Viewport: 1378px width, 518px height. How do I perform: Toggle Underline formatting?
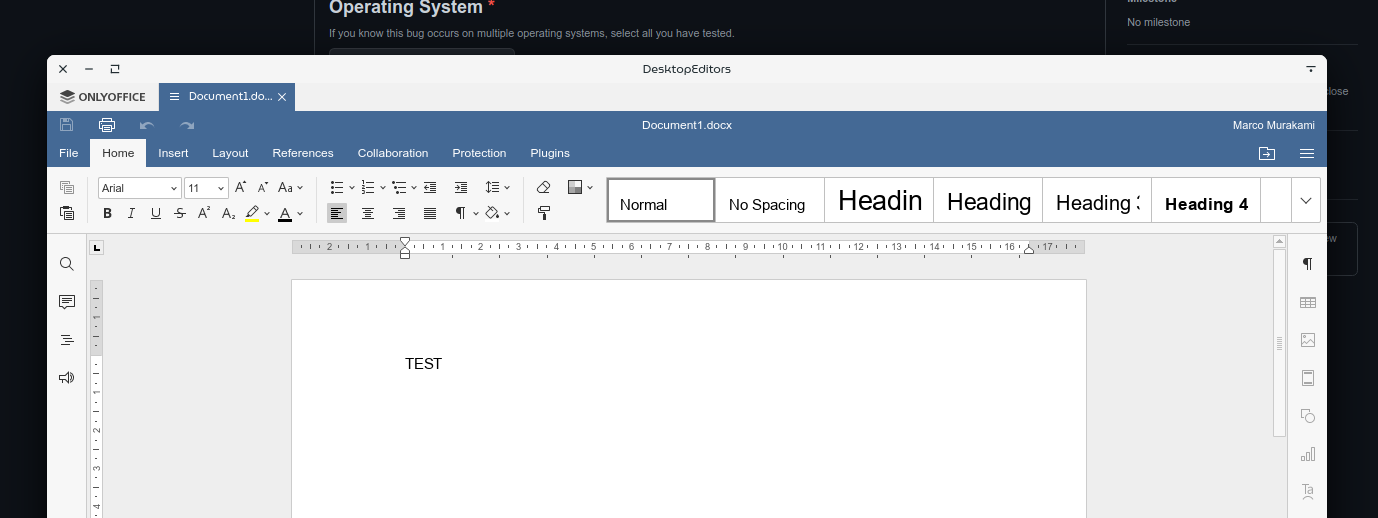156,213
